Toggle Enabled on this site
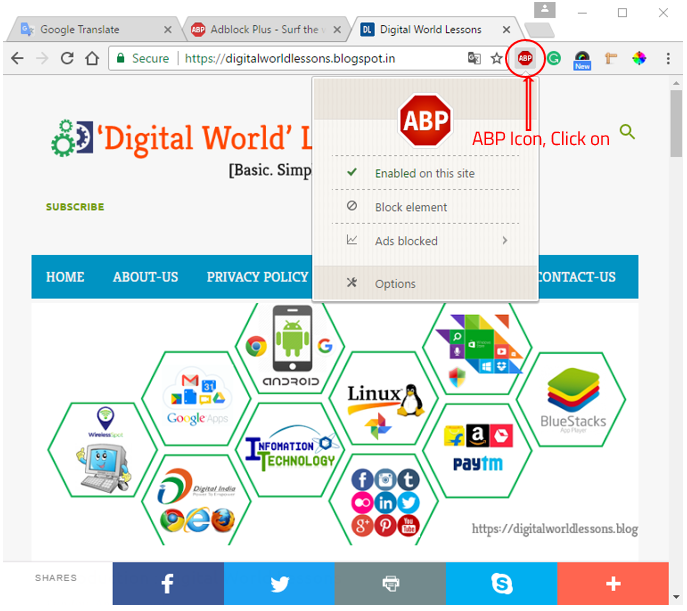This screenshot has width=687, height=611. (425, 173)
